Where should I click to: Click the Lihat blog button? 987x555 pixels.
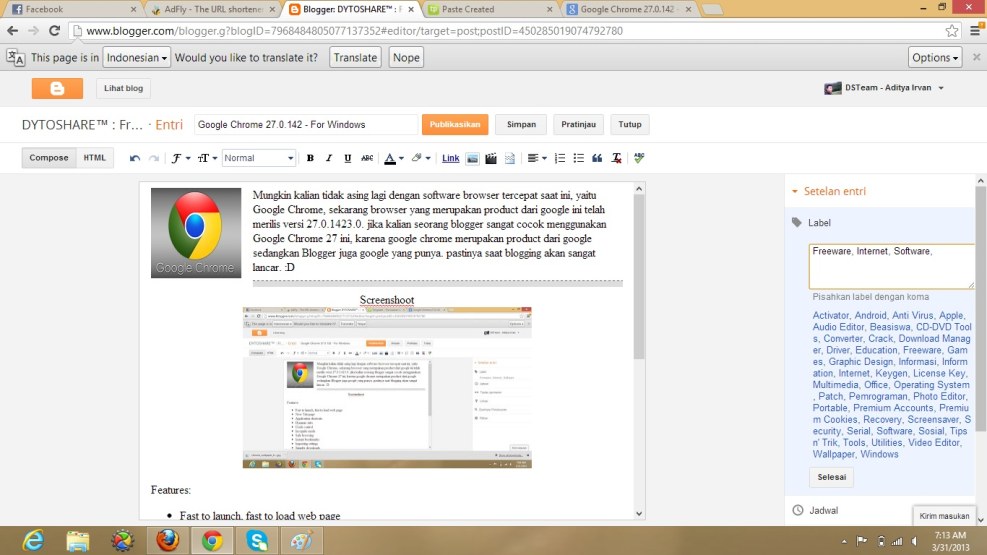[123, 88]
